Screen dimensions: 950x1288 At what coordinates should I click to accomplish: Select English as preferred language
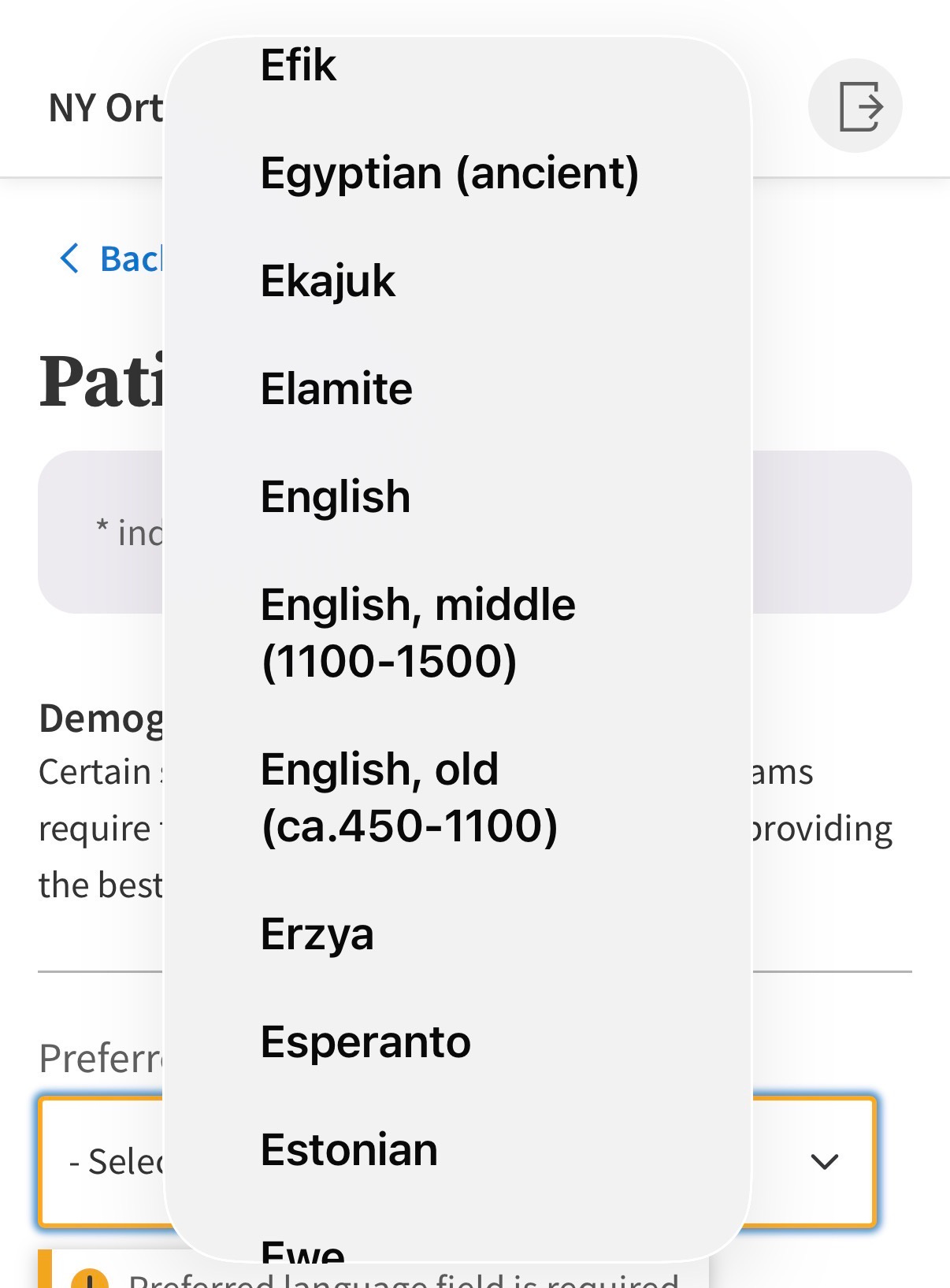click(x=457, y=496)
